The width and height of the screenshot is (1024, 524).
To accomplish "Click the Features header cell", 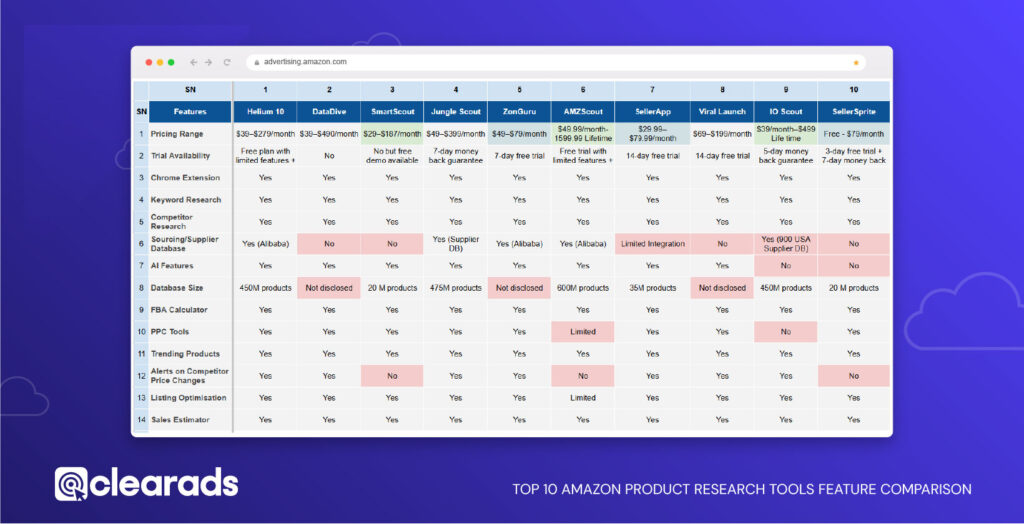I will click(190, 112).
